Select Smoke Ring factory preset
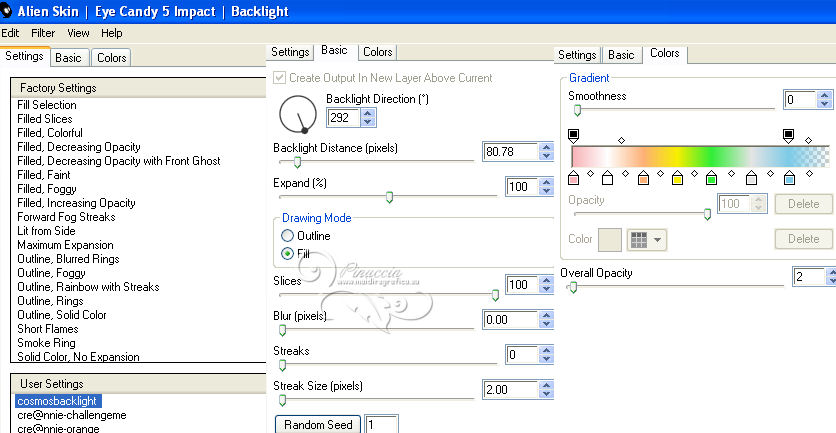The width and height of the screenshot is (836, 433). pos(46,343)
